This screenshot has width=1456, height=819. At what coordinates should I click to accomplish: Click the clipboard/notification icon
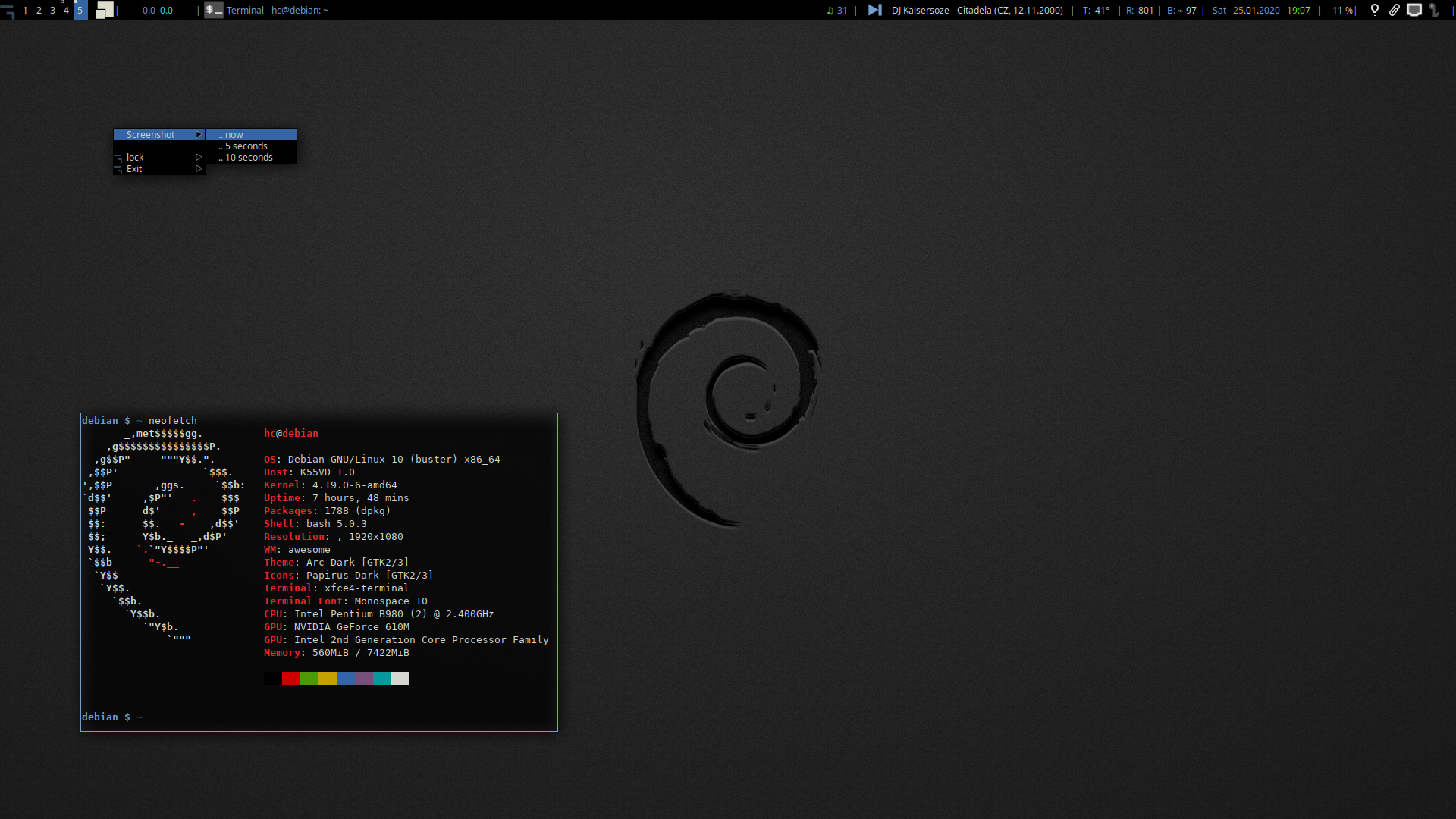coord(1394,10)
